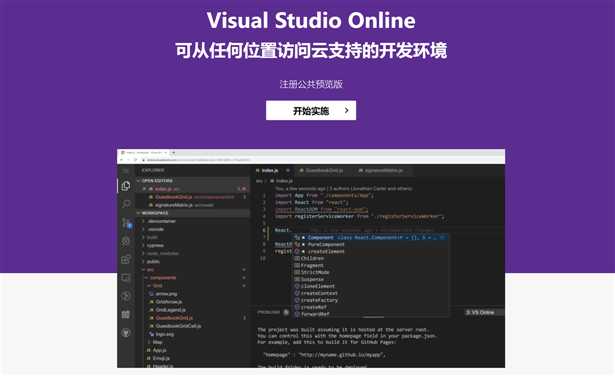Choose Fragment suggestion

tap(371, 265)
